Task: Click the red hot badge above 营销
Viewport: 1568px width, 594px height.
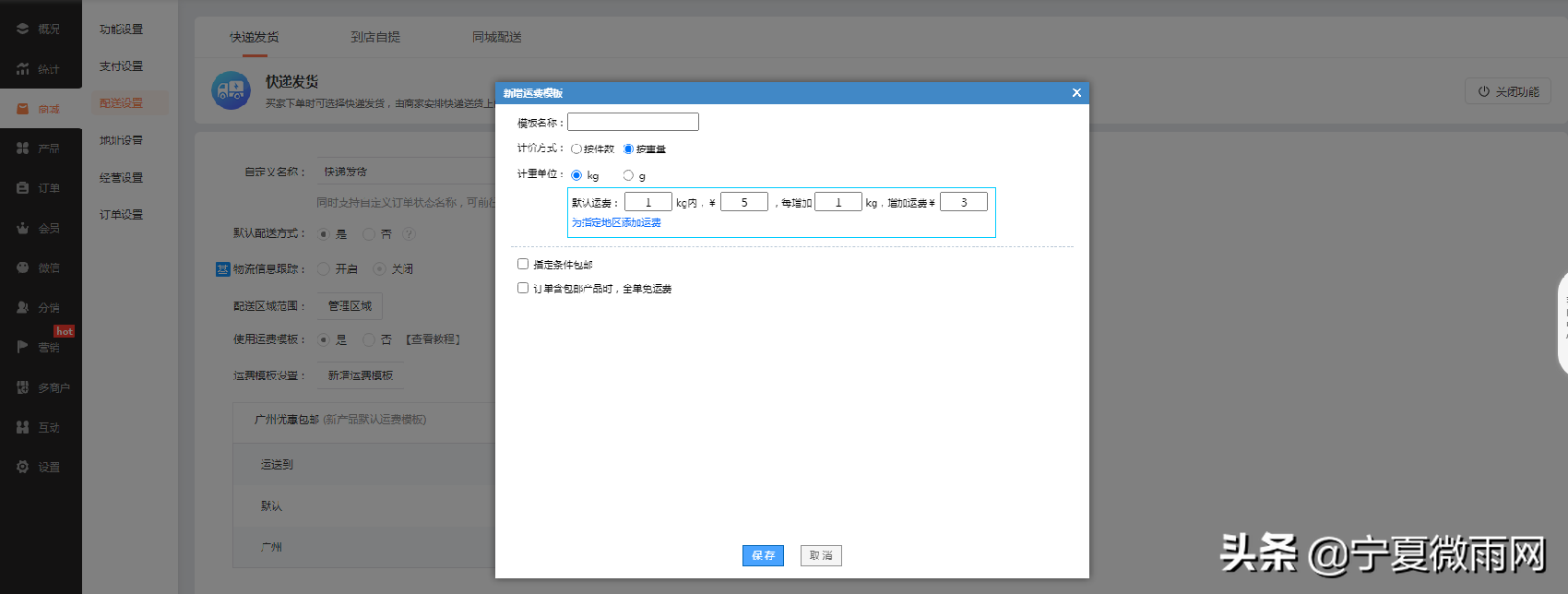Action: click(x=64, y=331)
